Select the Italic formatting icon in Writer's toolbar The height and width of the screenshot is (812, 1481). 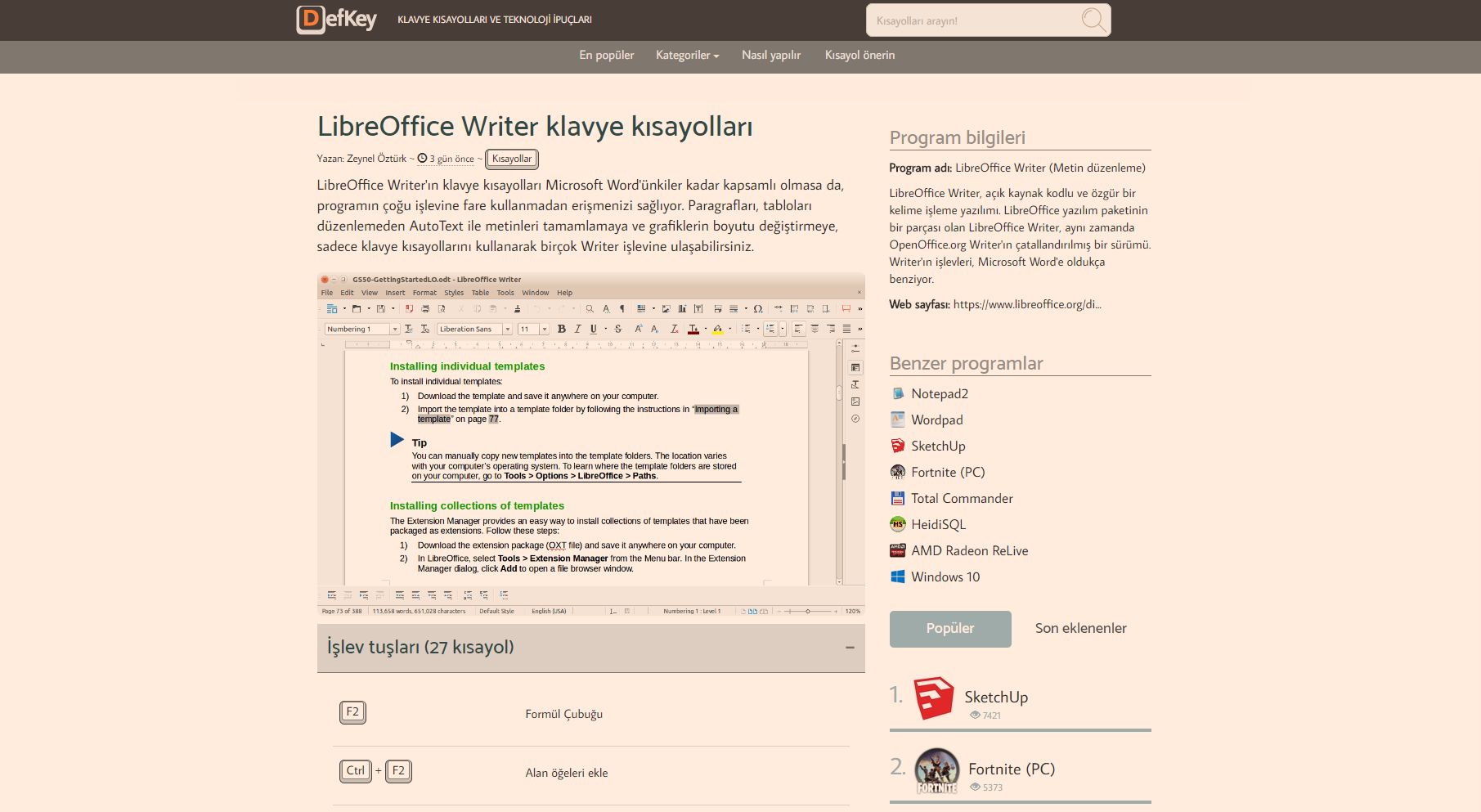tap(577, 329)
